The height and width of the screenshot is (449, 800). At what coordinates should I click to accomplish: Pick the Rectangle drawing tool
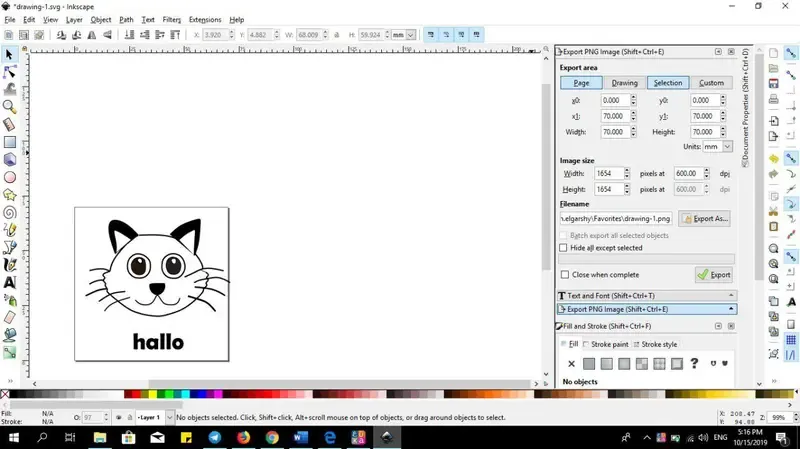coord(10,142)
